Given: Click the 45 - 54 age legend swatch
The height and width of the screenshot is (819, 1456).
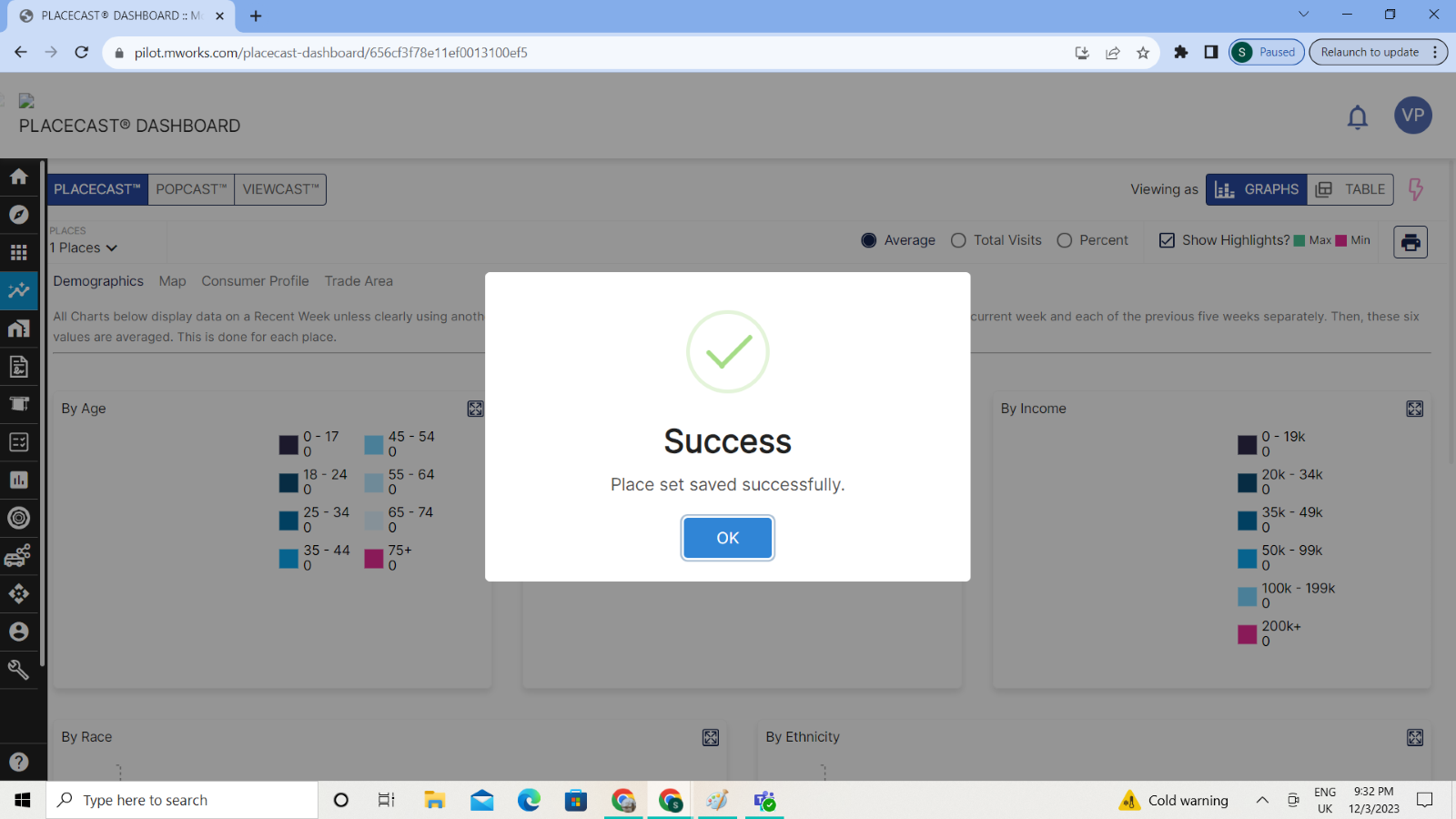Looking at the screenshot, I should coord(373,445).
